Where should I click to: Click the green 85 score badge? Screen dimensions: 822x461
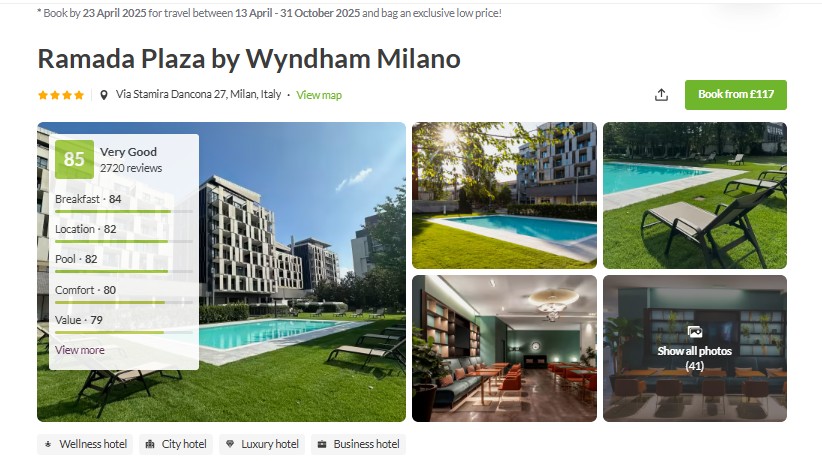[74, 159]
